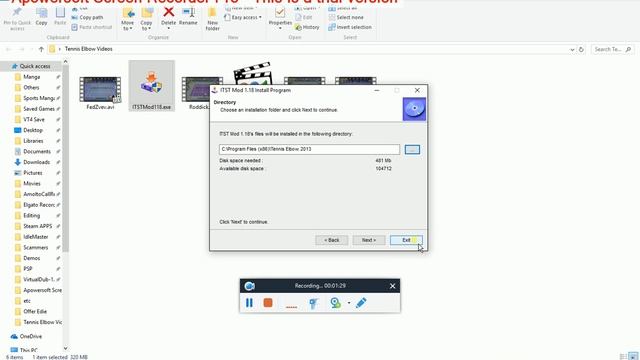This screenshot has width=640, height=360.
Task: Open IdleMaster folder in sidebar
Action: pyautogui.click(x=36, y=237)
